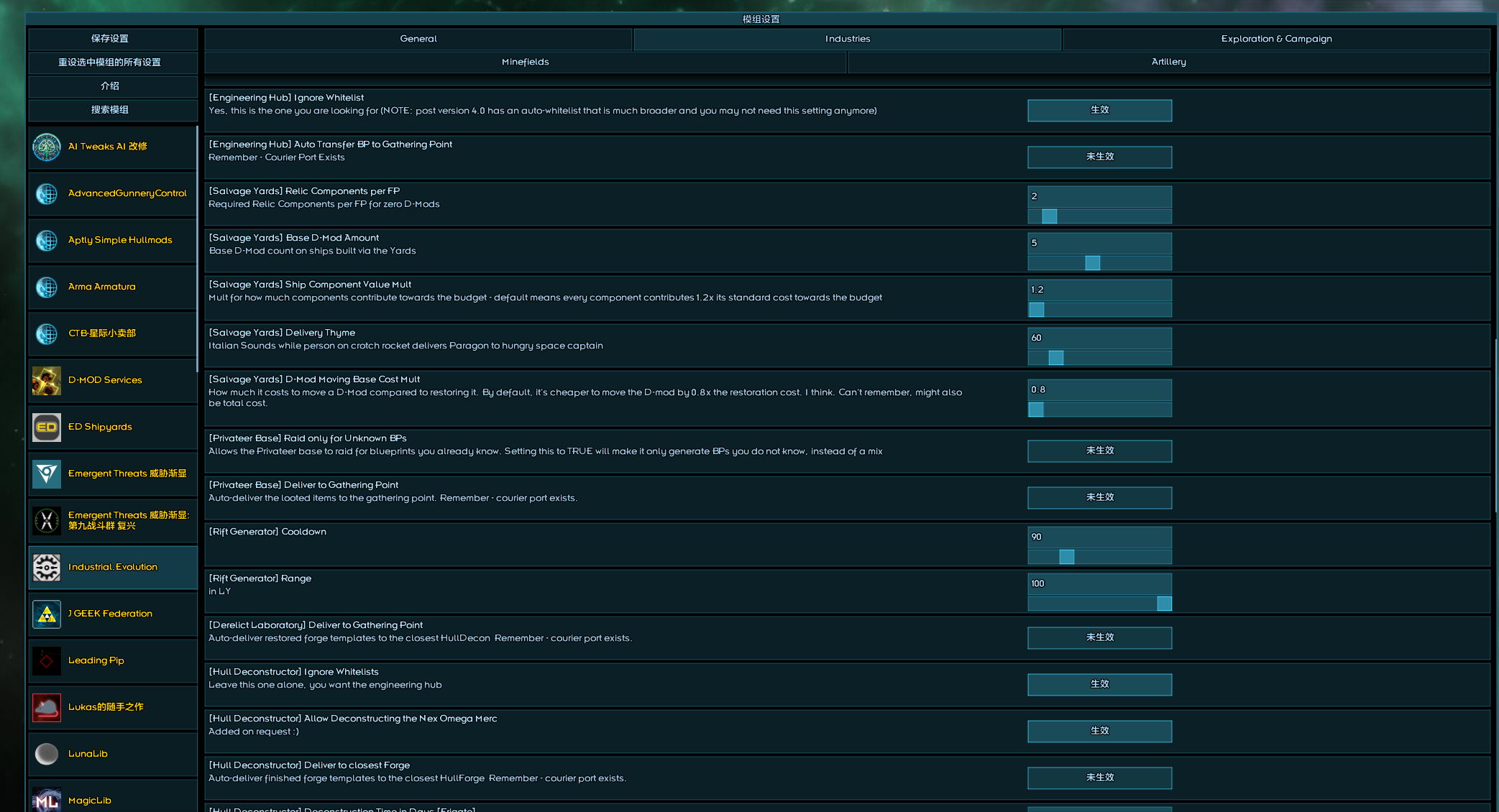Select the D-MOD Services mod icon

coord(47,381)
